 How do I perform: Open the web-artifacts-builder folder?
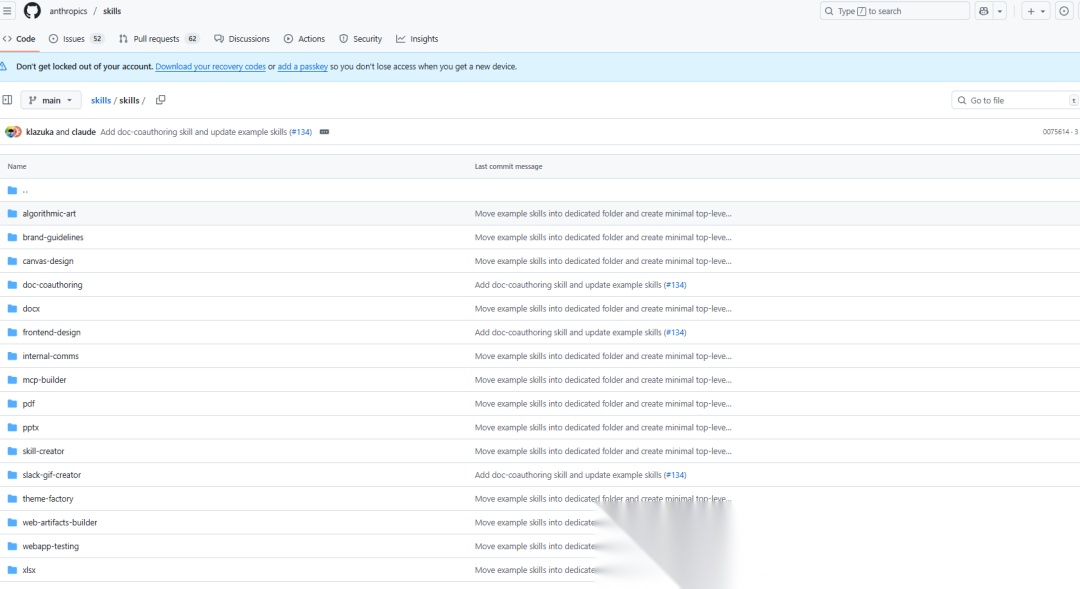coord(60,522)
